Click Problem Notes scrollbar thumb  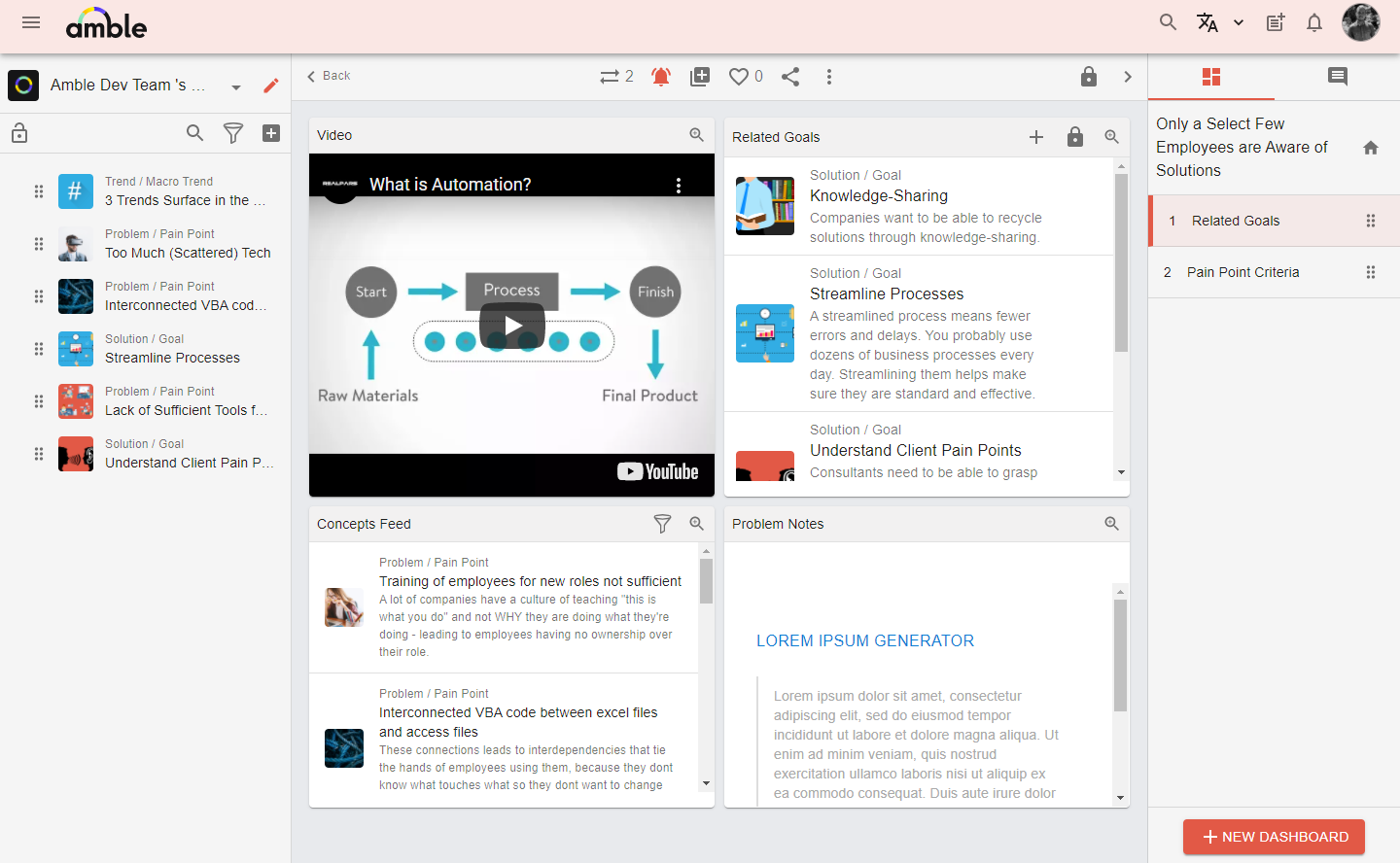[1120, 655]
